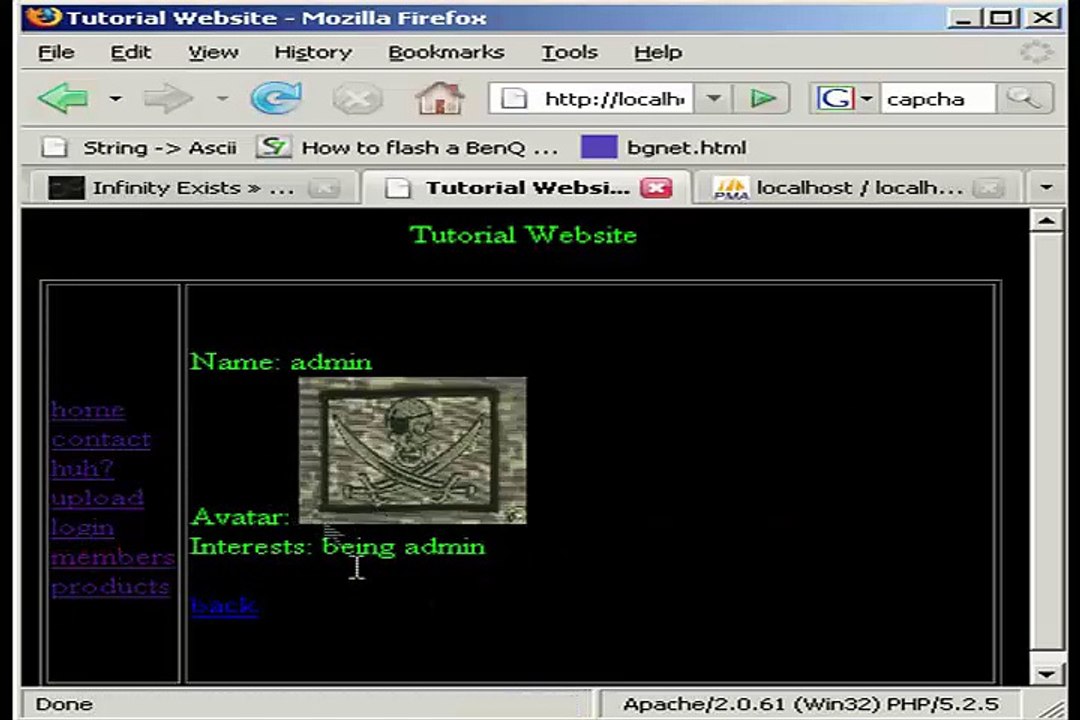
Task: Open the History menu
Action: [x=313, y=52]
